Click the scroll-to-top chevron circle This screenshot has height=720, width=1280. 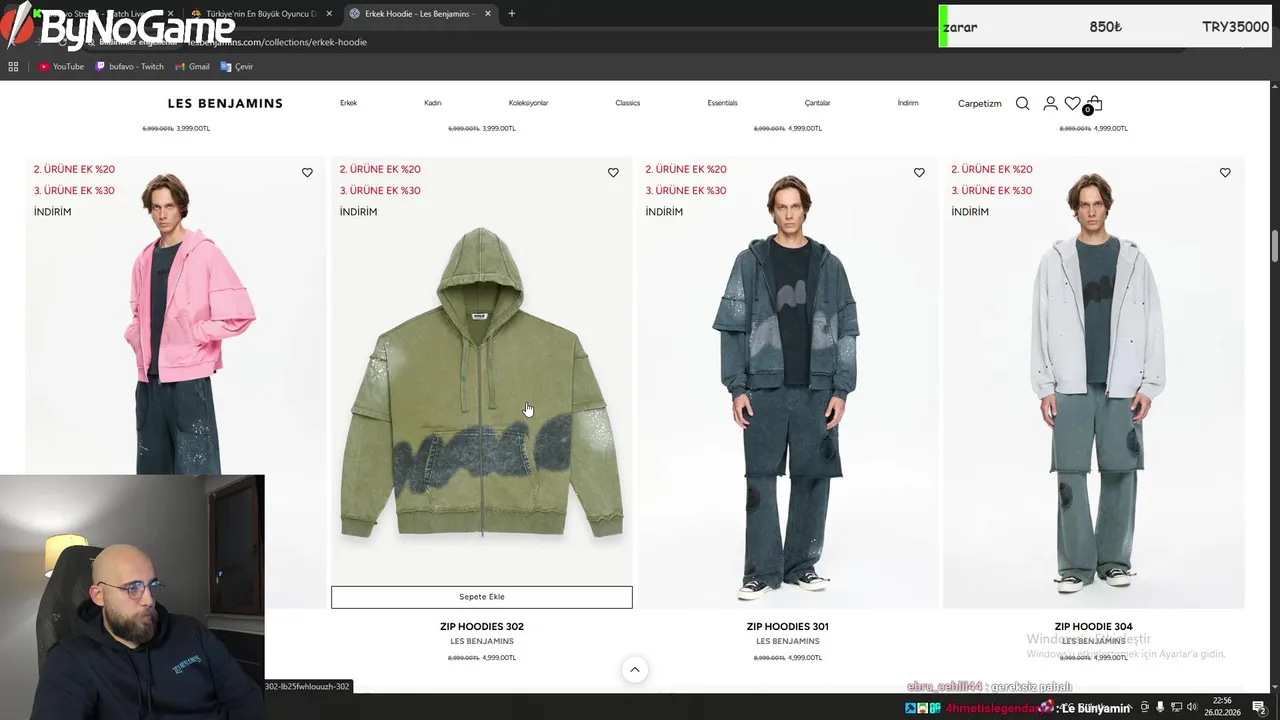click(635, 670)
